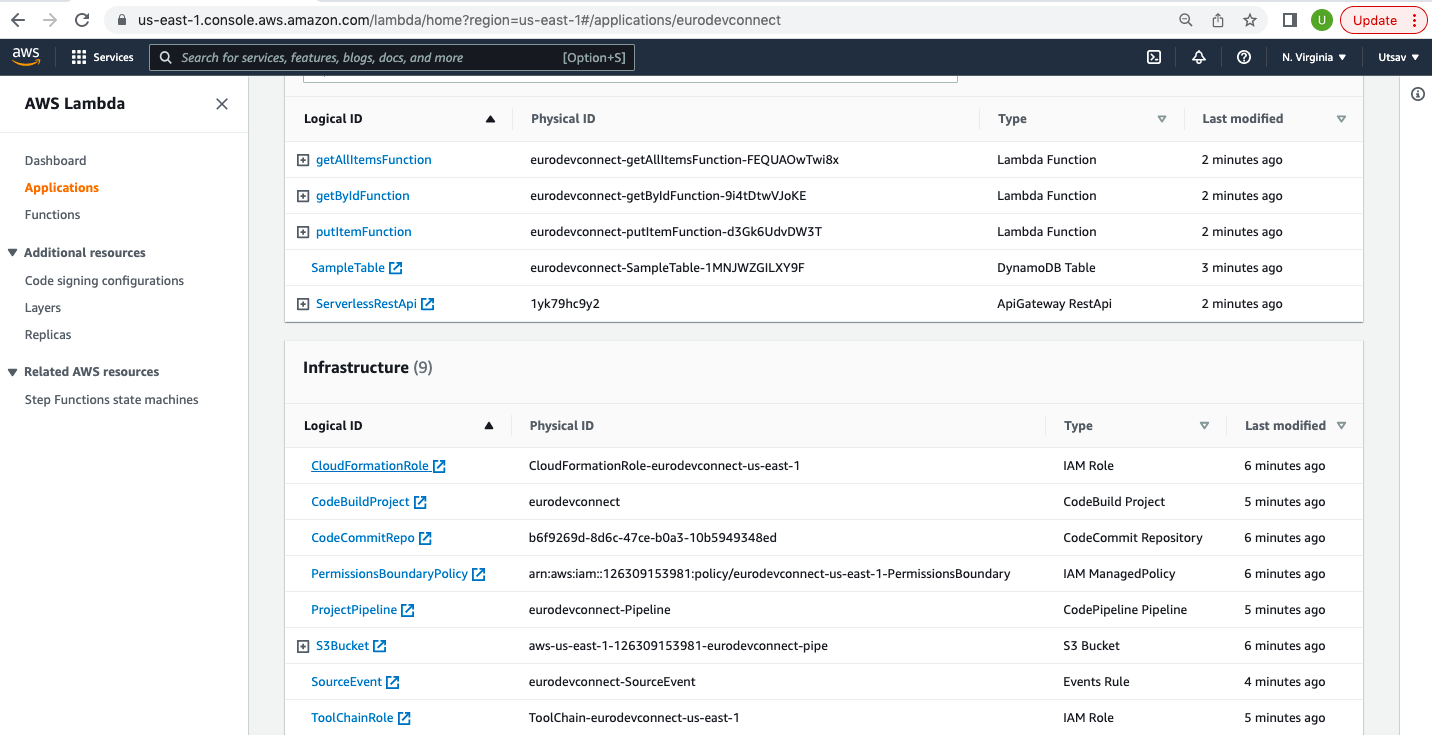Open getAllItemsFunction link
Screen dimensions: 1432x735
pyautogui.click(x=374, y=160)
